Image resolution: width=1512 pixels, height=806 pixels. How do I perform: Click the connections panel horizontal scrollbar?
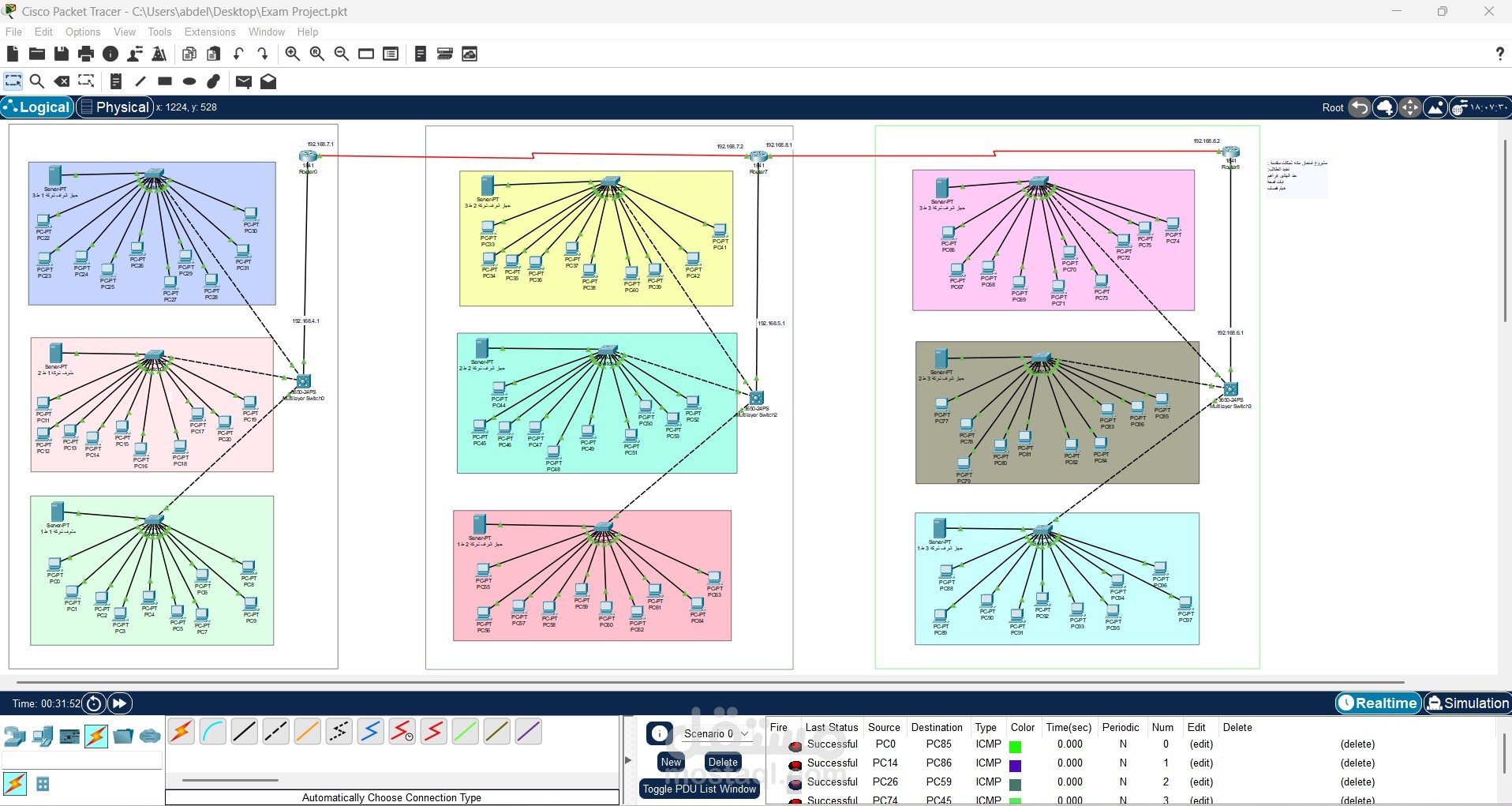[230, 780]
